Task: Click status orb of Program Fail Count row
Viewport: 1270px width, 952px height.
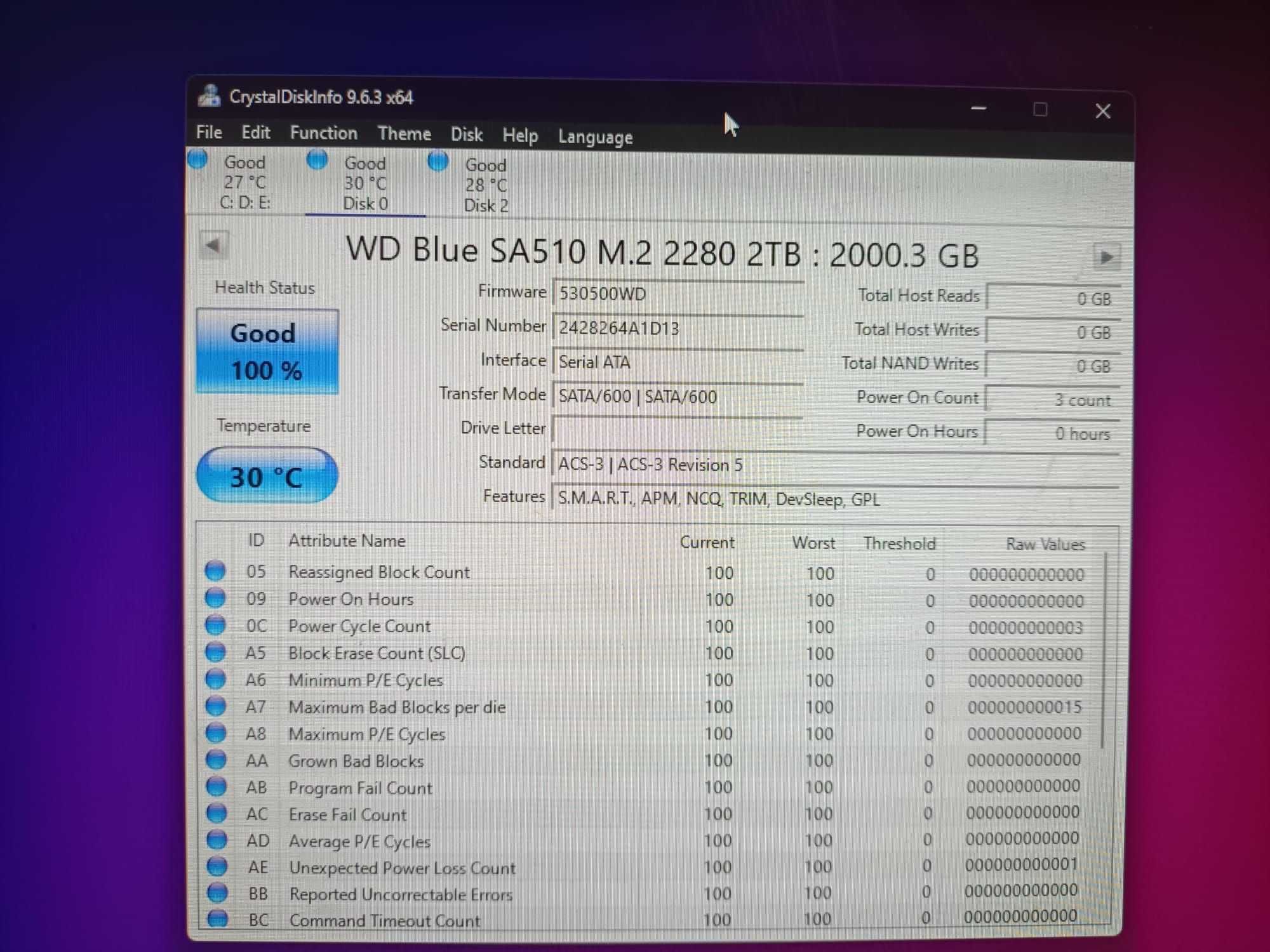Action: point(217,786)
